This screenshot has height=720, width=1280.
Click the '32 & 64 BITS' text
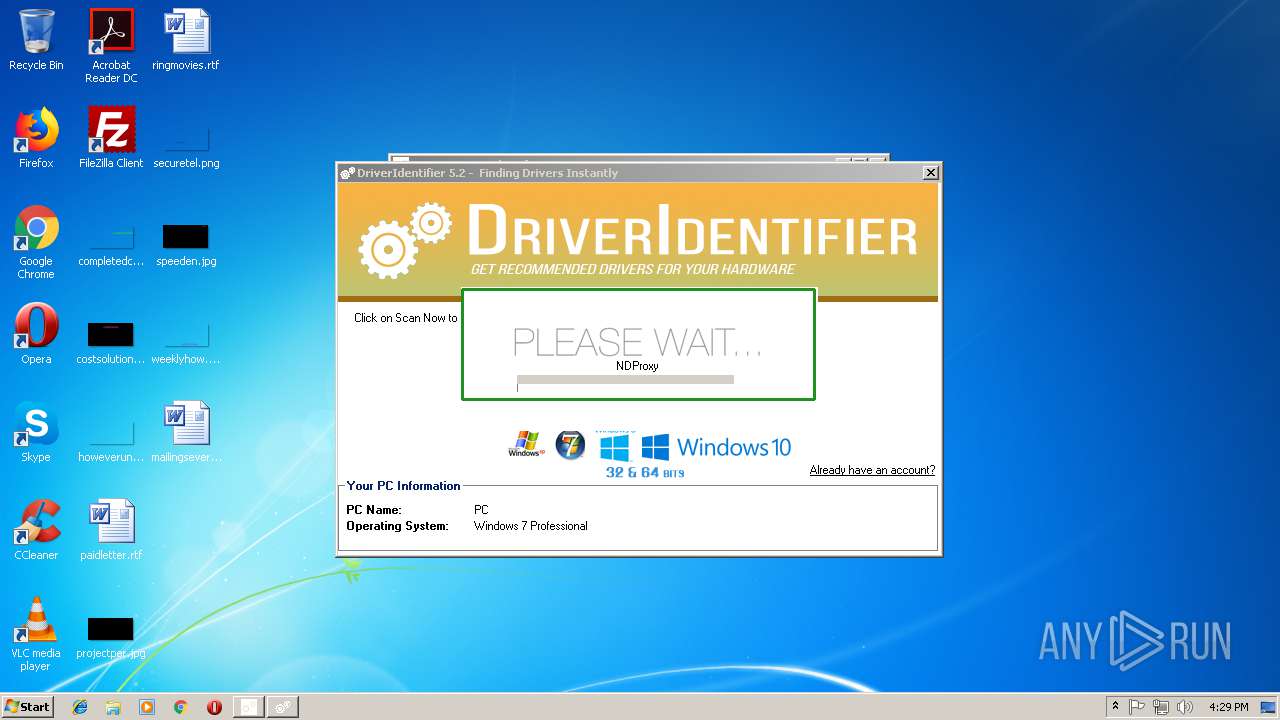(645, 472)
